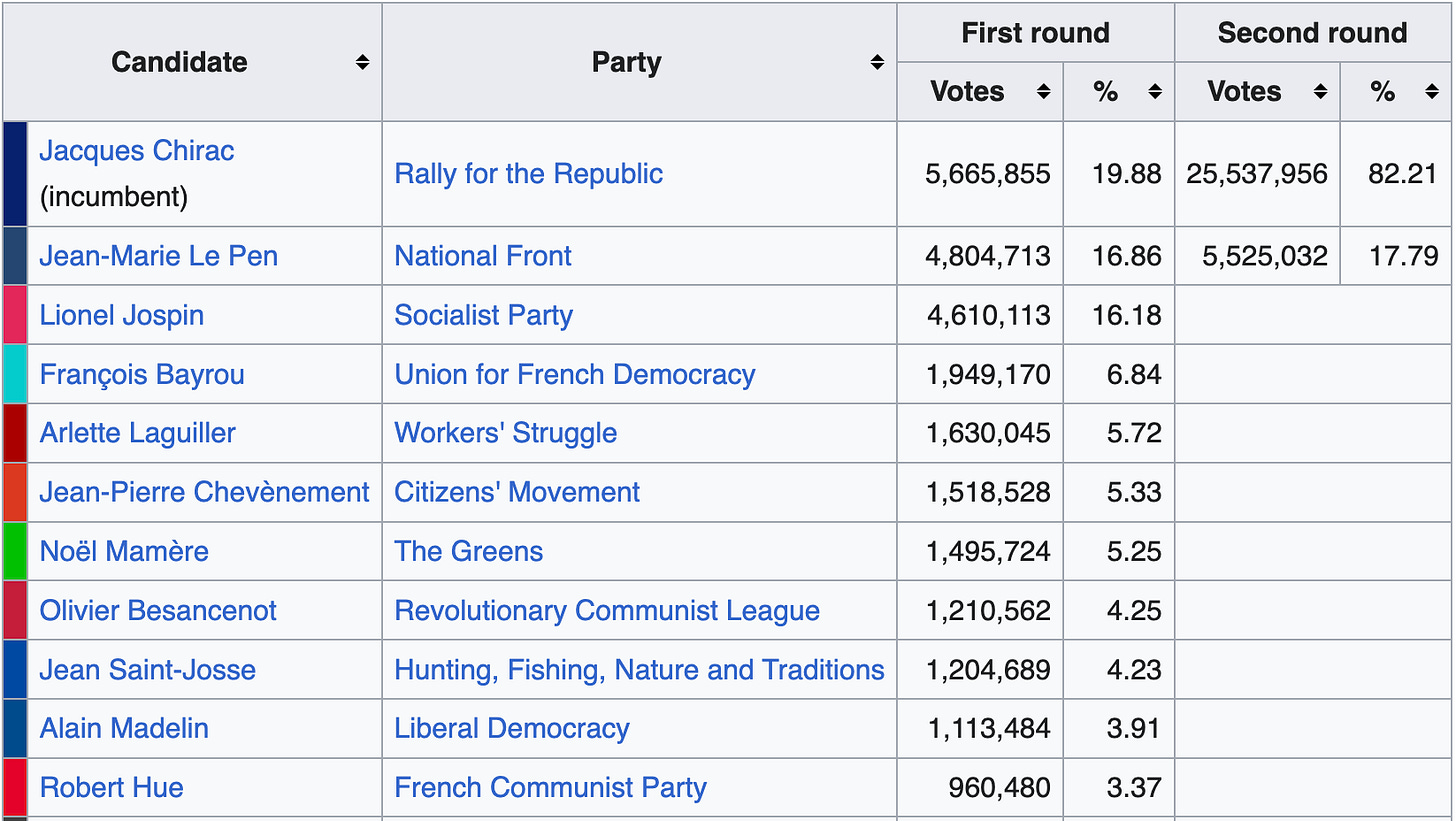Image resolution: width=1456 pixels, height=821 pixels.
Task: Visit the French Communist Party link
Action: 550,787
